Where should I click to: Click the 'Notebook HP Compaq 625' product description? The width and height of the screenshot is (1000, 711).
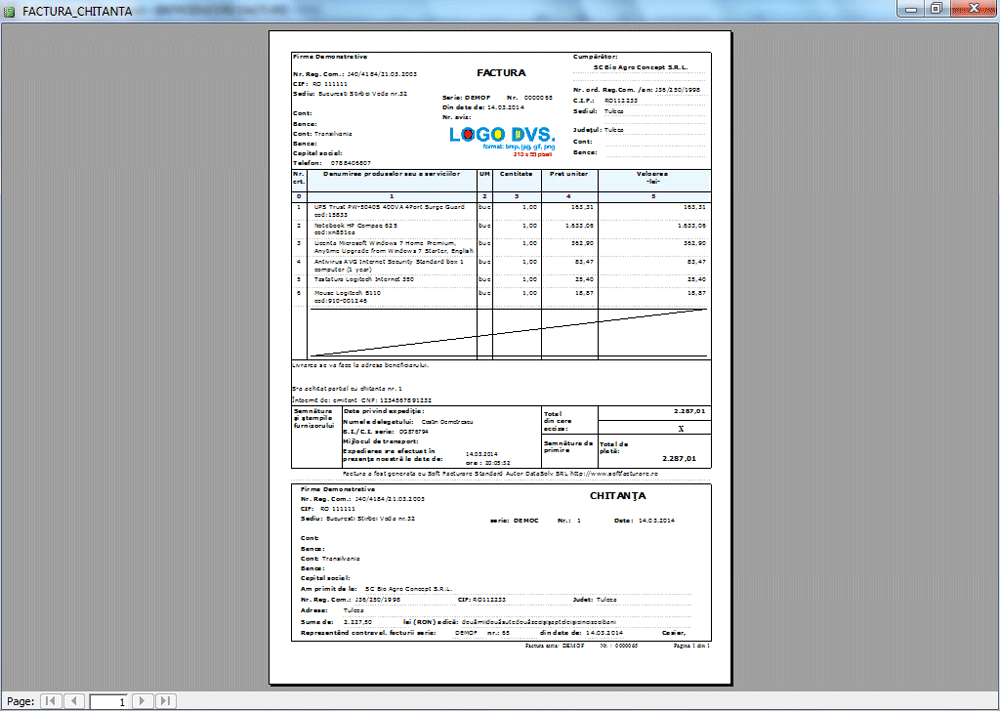(x=356, y=229)
